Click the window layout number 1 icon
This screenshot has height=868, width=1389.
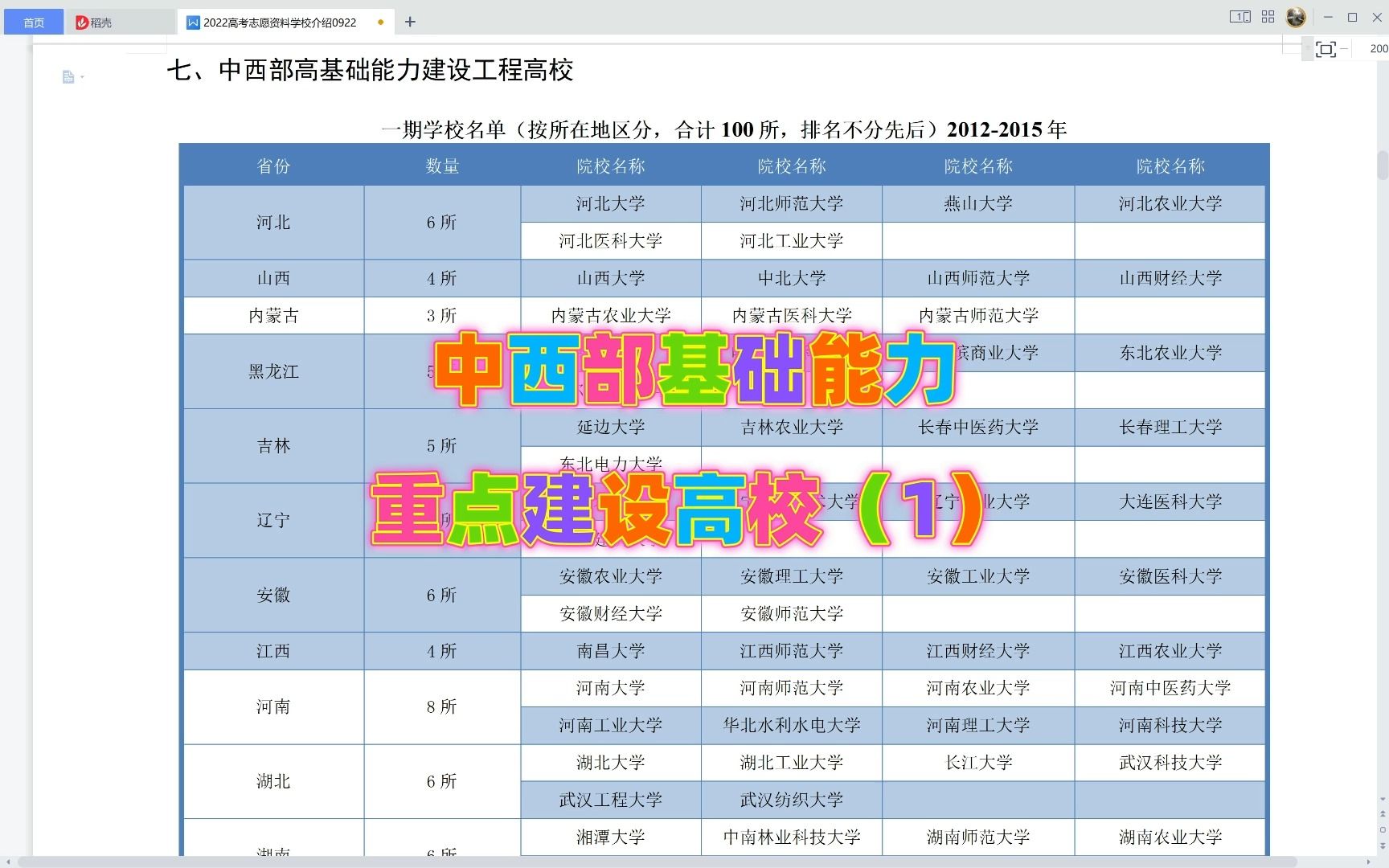pyautogui.click(x=1240, y=17)
